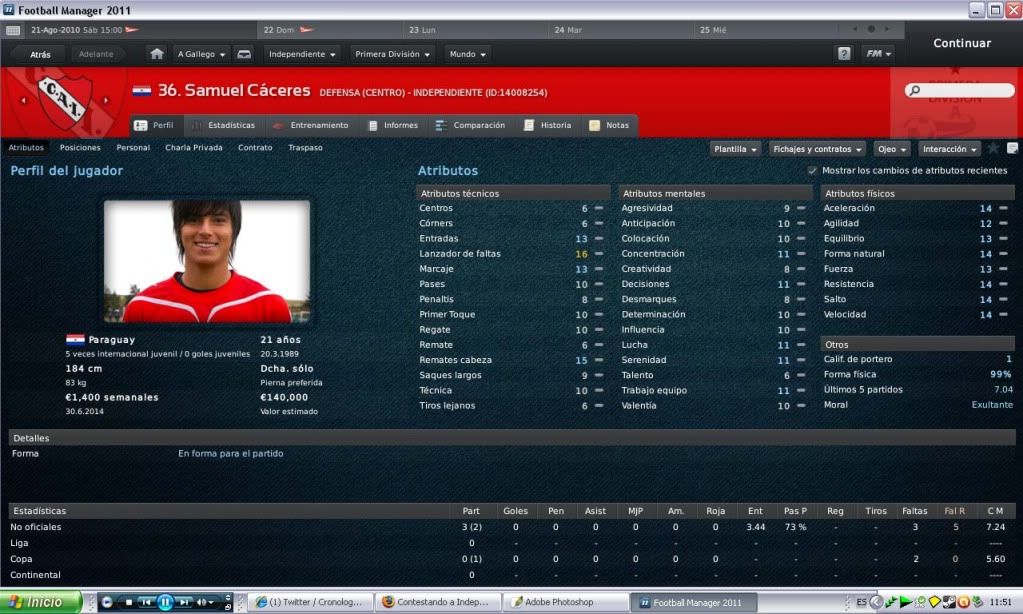Viewport: 1023px width, 614px height.
Task: Click the center dot on the date bar
Action: point(870,29)
